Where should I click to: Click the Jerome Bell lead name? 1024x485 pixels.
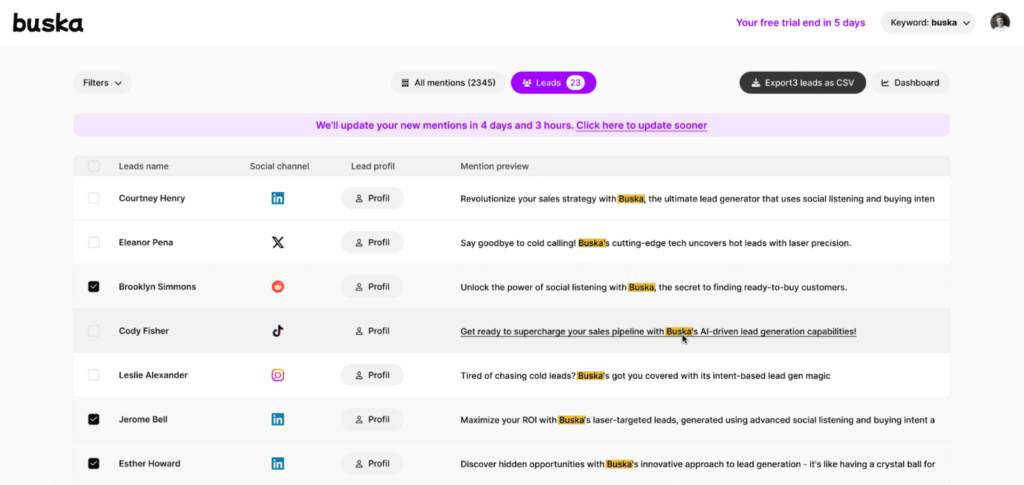(143, 419)
